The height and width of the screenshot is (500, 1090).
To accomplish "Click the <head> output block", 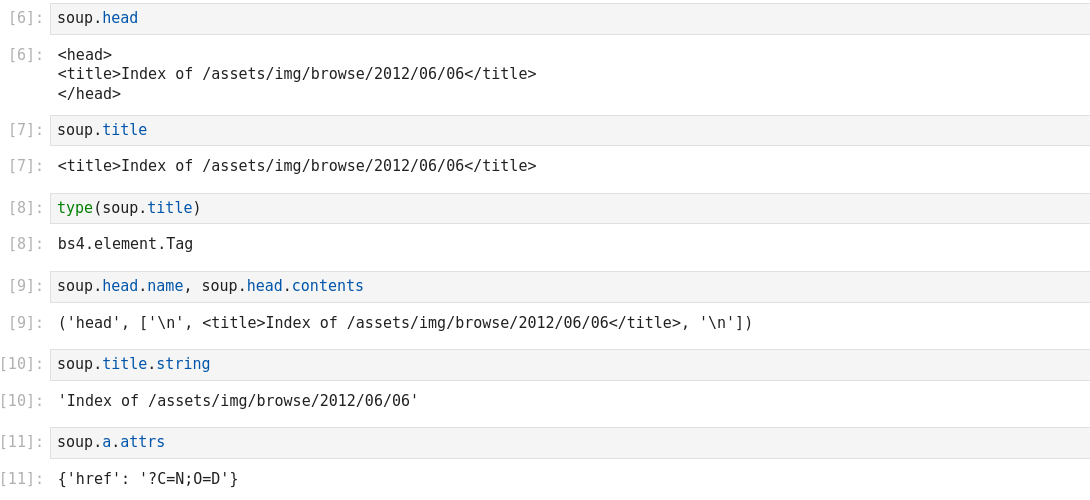I will tap(296, 75).
